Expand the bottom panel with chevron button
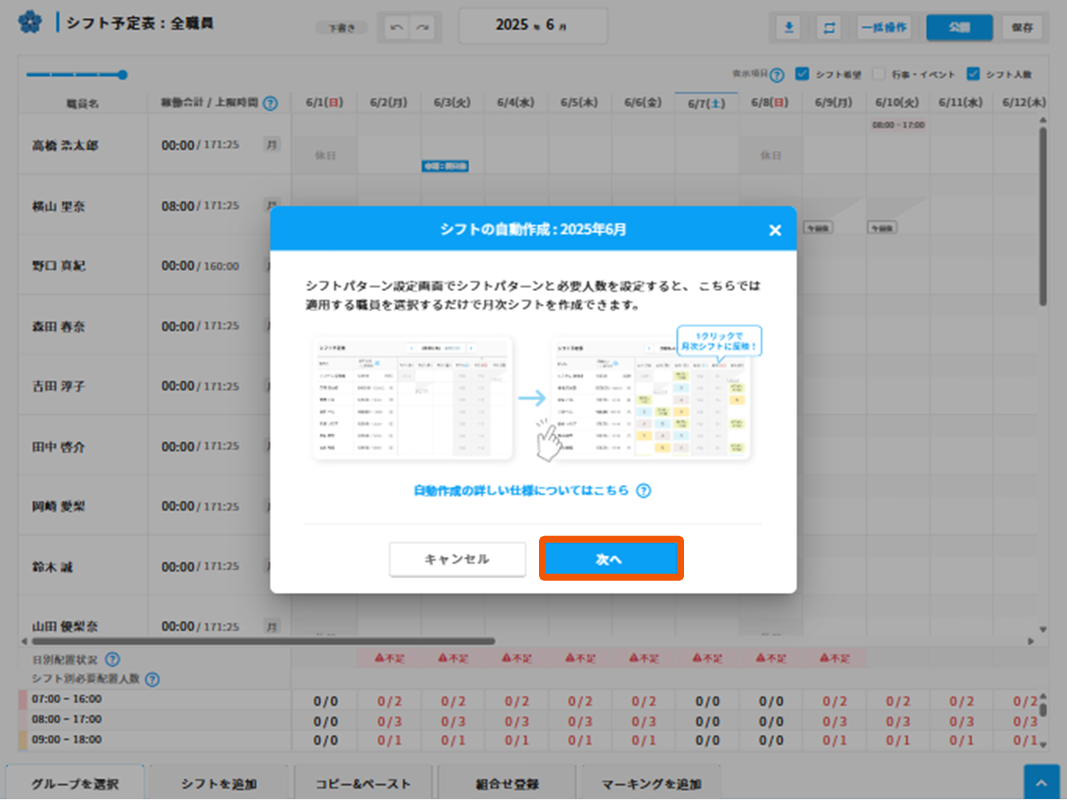 click(x=1041, y=783)
